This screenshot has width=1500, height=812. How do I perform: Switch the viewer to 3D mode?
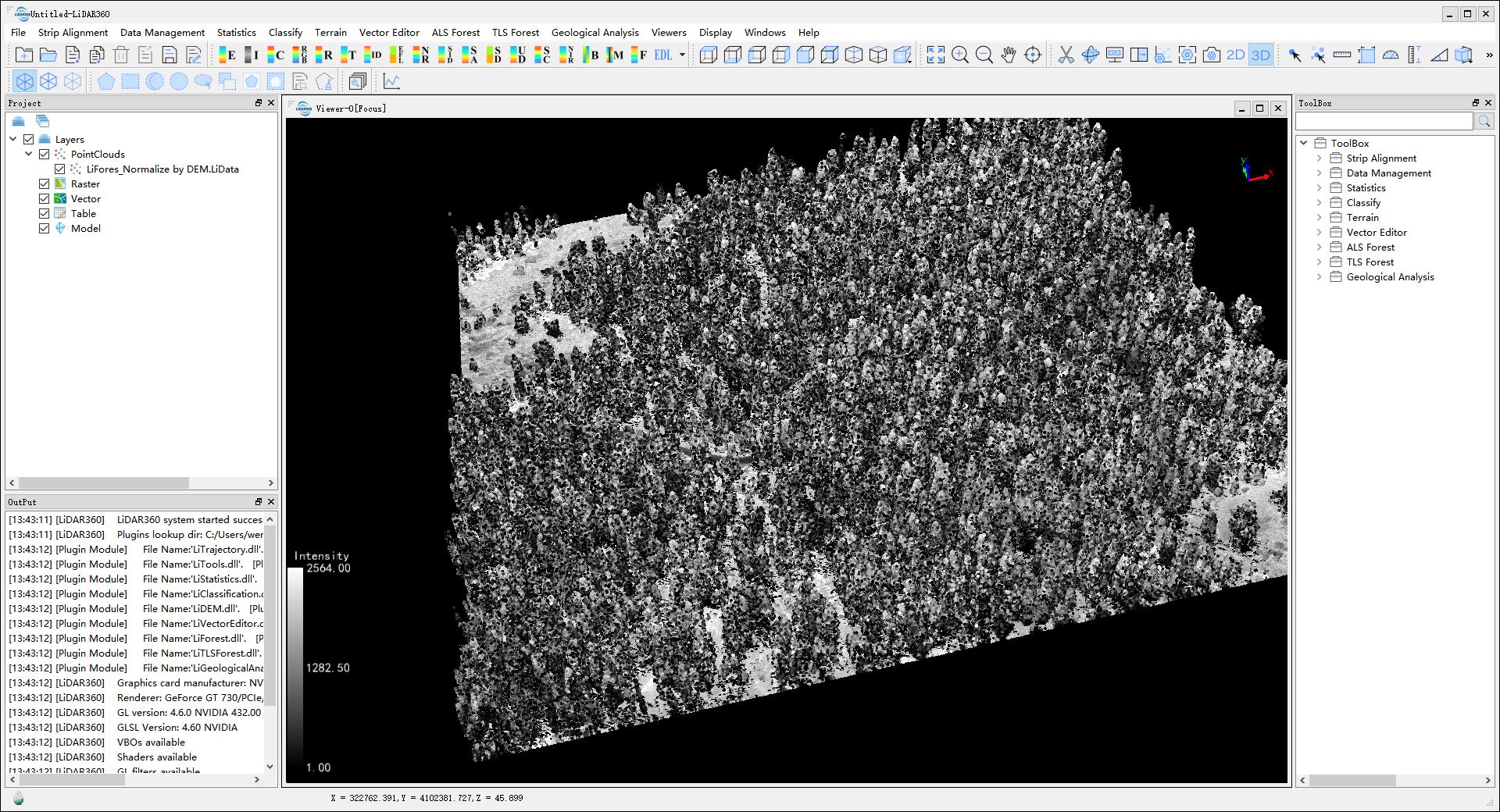(1260, 55)
